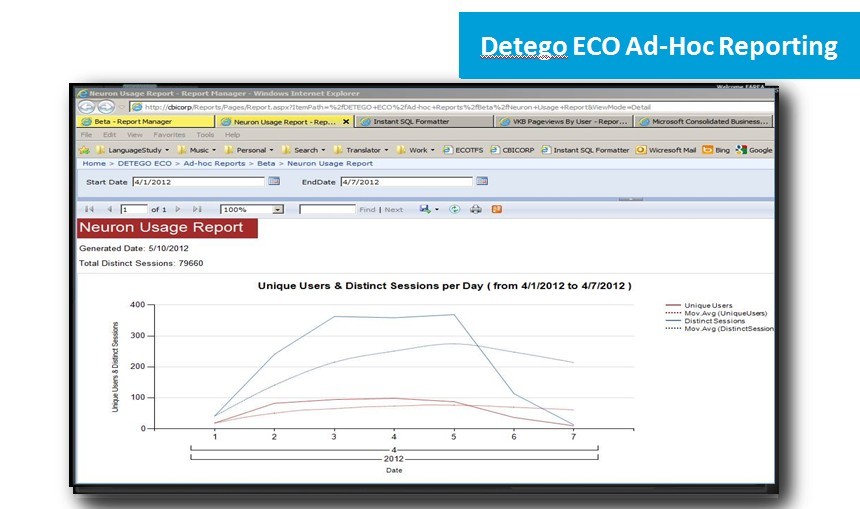860x509 pixels.
Task: Click the Beta breadcrumb link
Action: (x=266, y=163)
